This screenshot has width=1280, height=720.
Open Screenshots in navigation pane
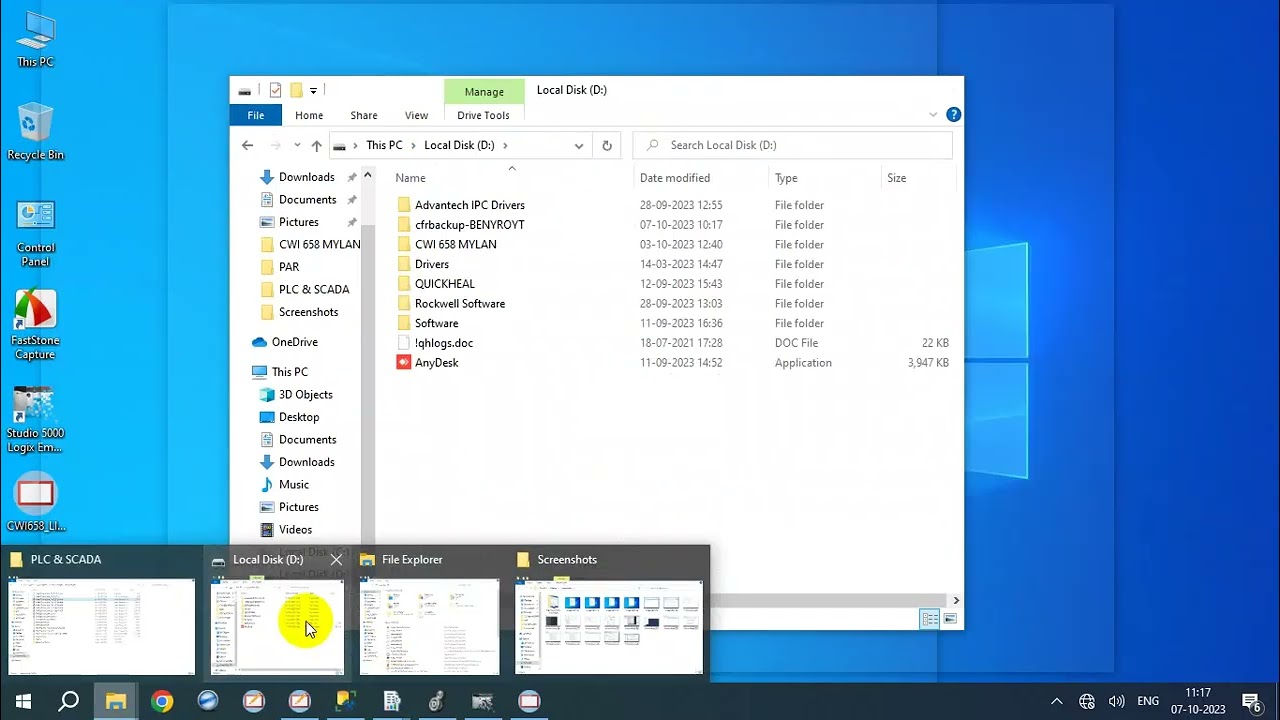point(308,312)
